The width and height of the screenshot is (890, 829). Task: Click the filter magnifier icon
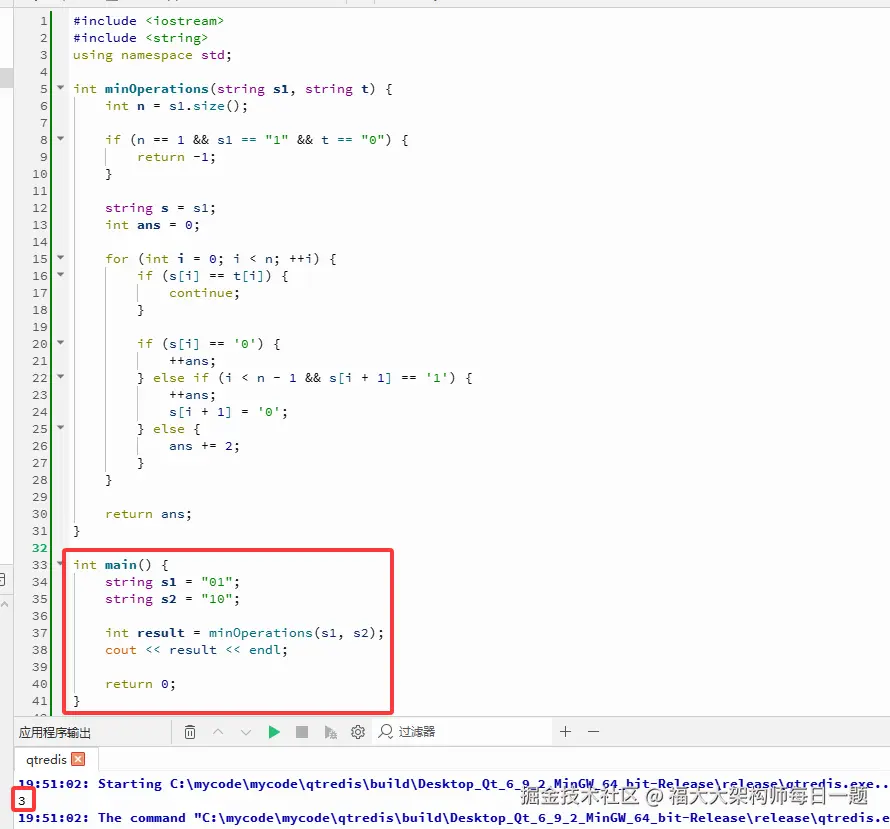386,732
